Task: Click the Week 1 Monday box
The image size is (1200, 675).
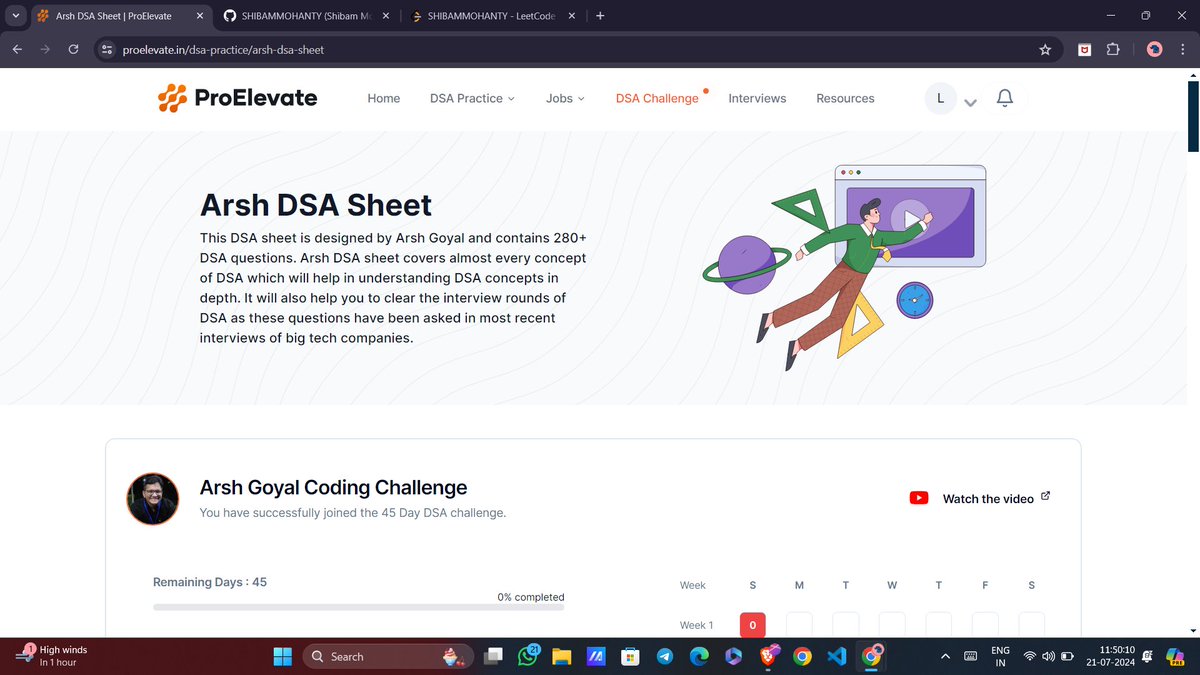Action: [799, 625]
